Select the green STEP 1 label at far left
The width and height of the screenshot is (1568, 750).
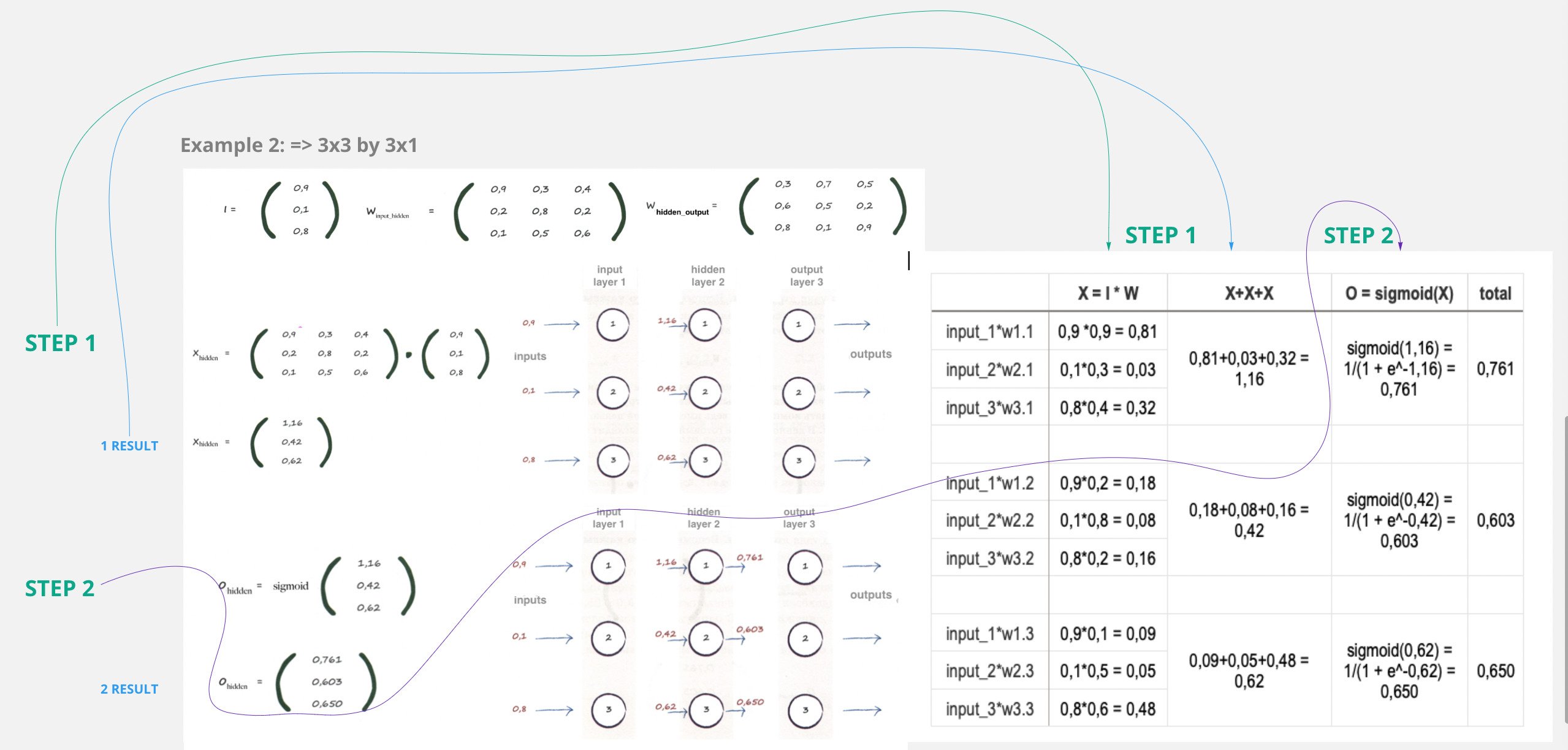60,343
